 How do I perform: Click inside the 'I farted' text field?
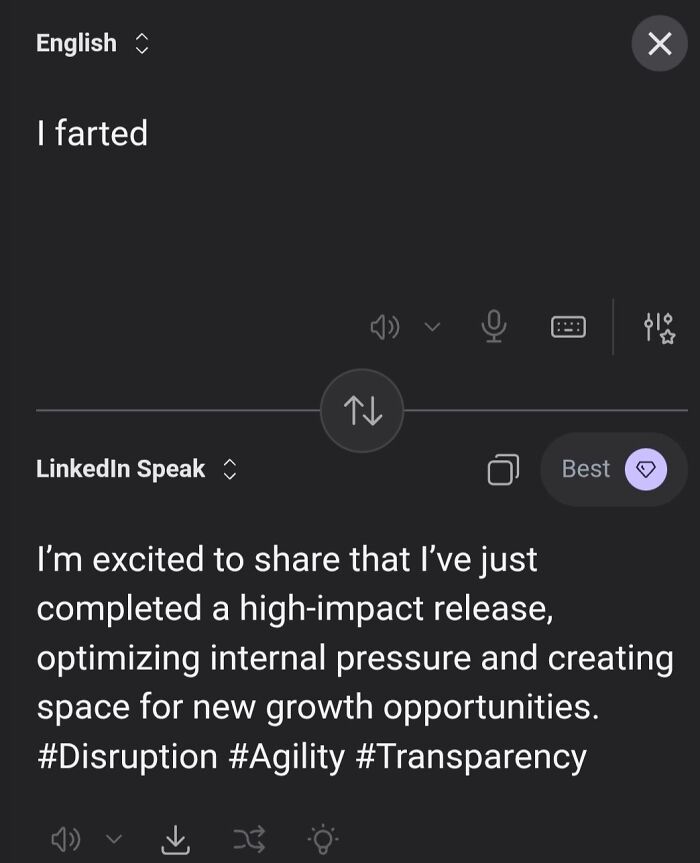[x=93, y=133]
